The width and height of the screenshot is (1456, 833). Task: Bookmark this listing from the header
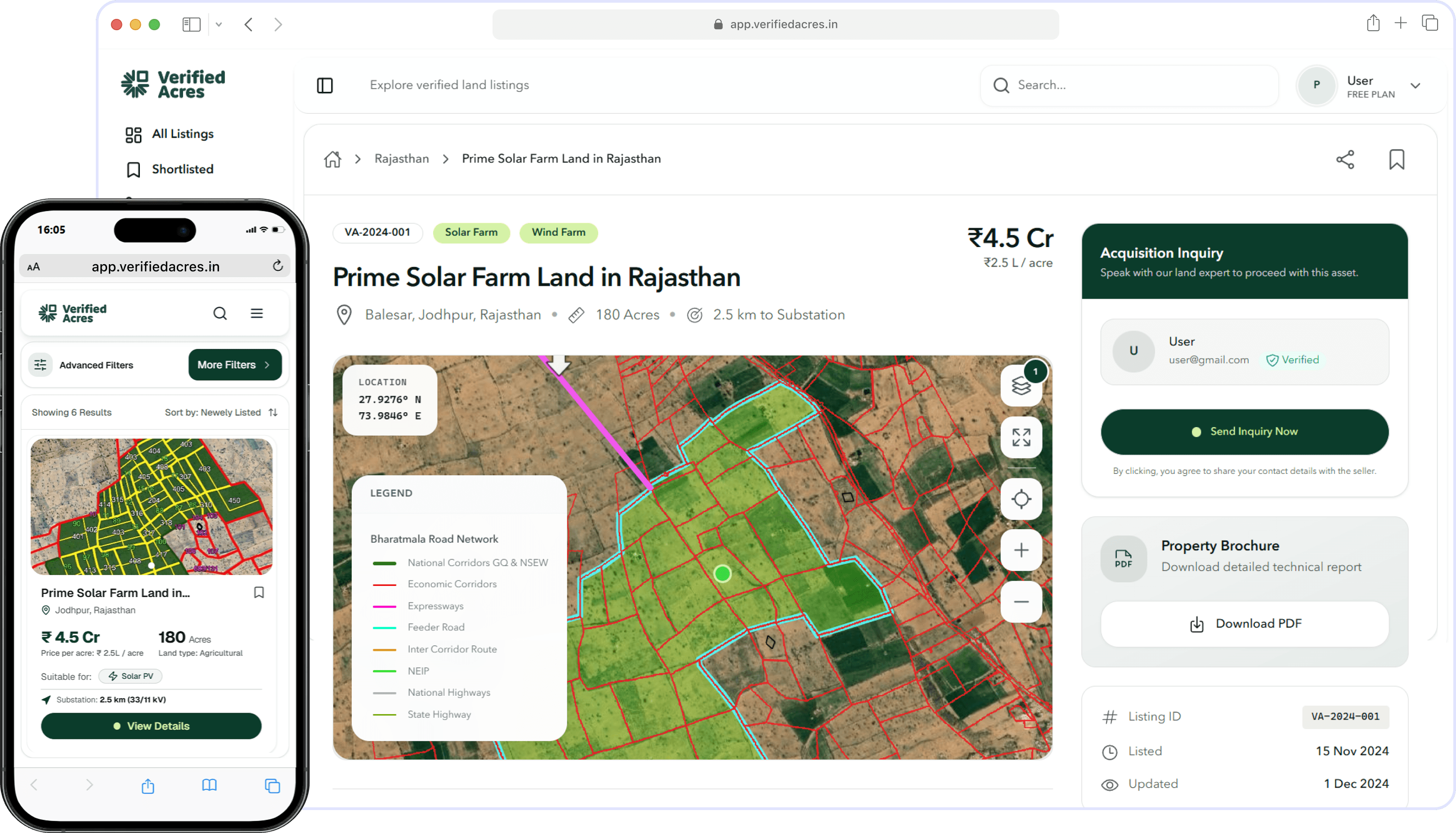(1396, 160)
